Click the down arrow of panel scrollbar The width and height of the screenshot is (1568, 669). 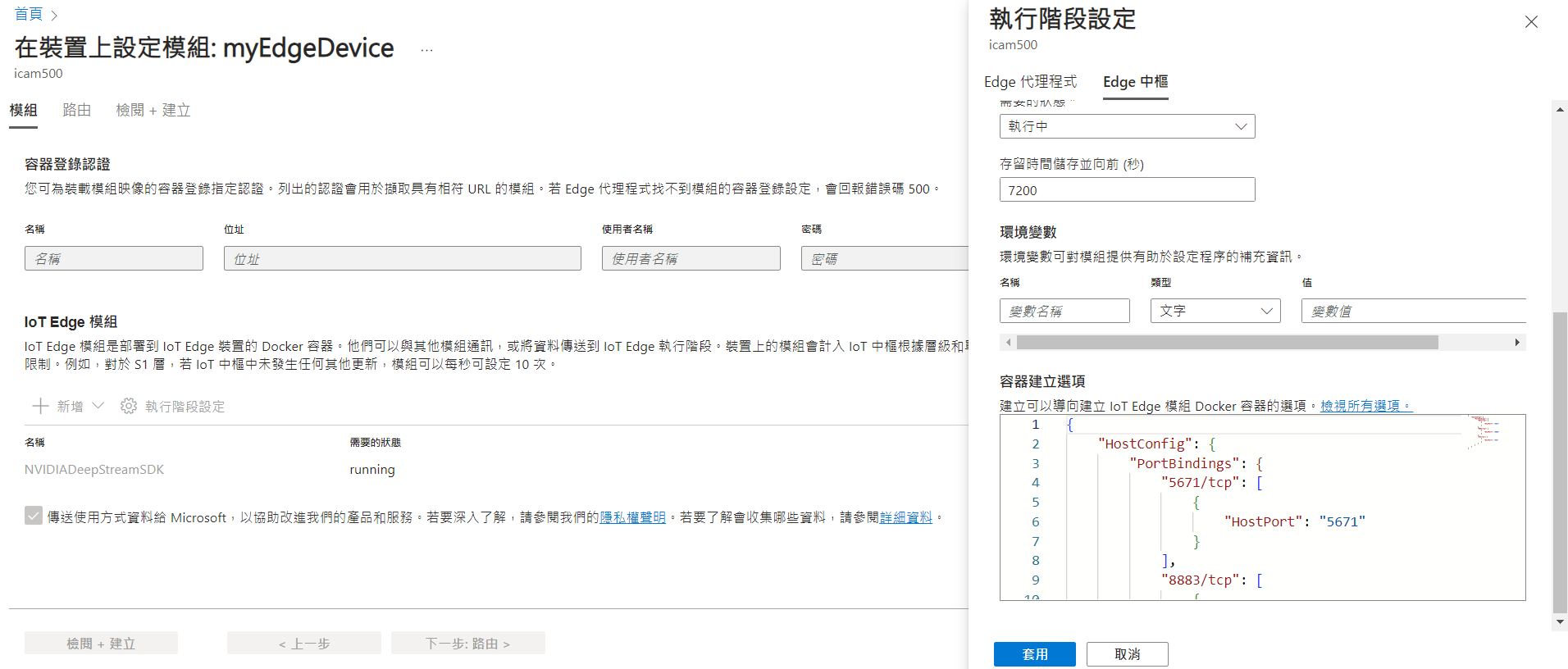[1560, 622]
